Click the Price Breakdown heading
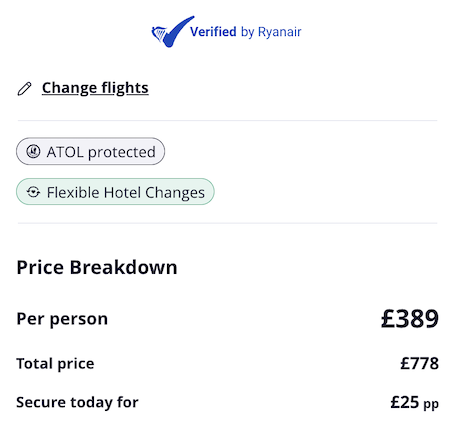 [x=97, y=268]
